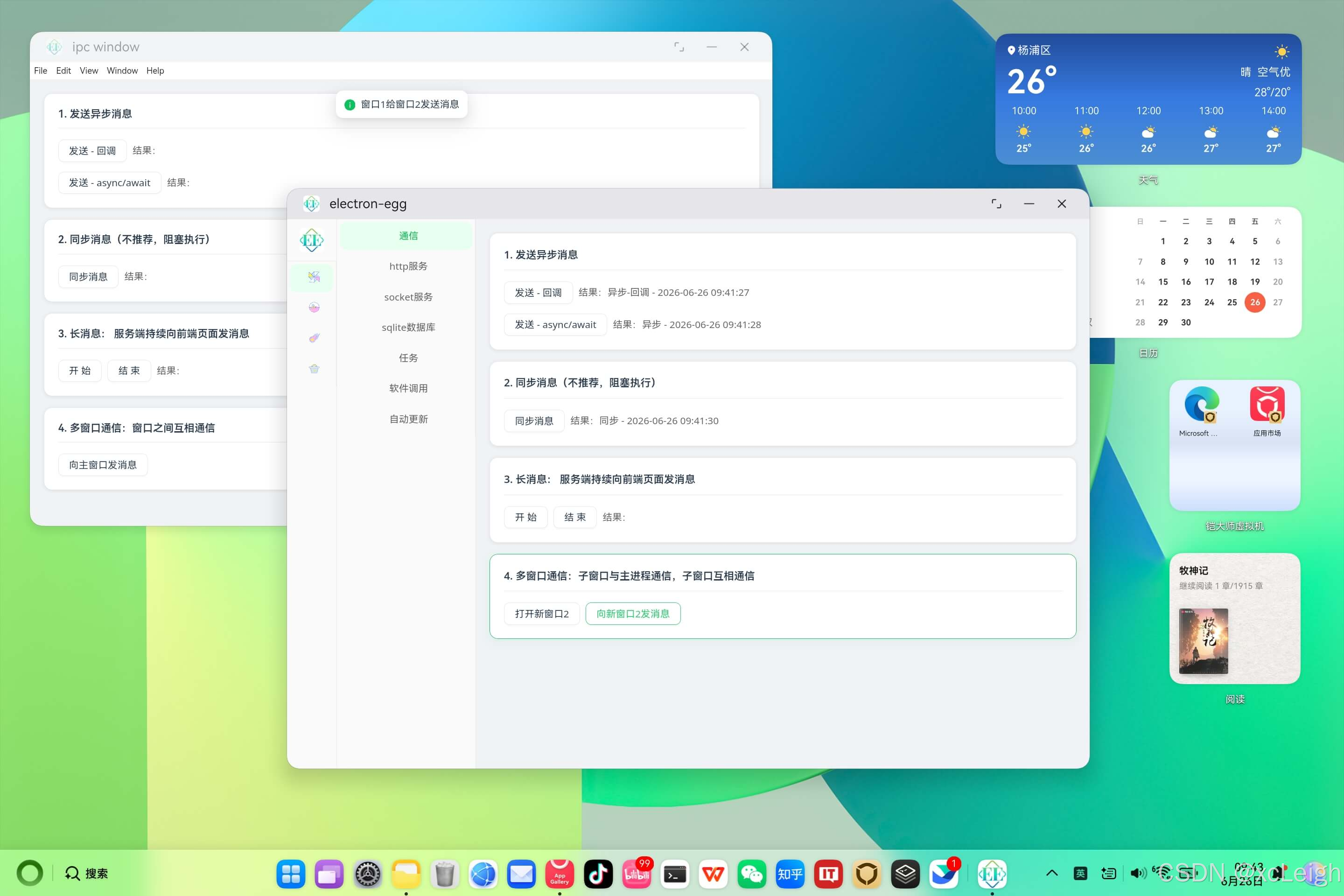The width and height of the screenshot is (1344, 896).
Task: Select the socket服务 menu item
Action: [408, 297]
